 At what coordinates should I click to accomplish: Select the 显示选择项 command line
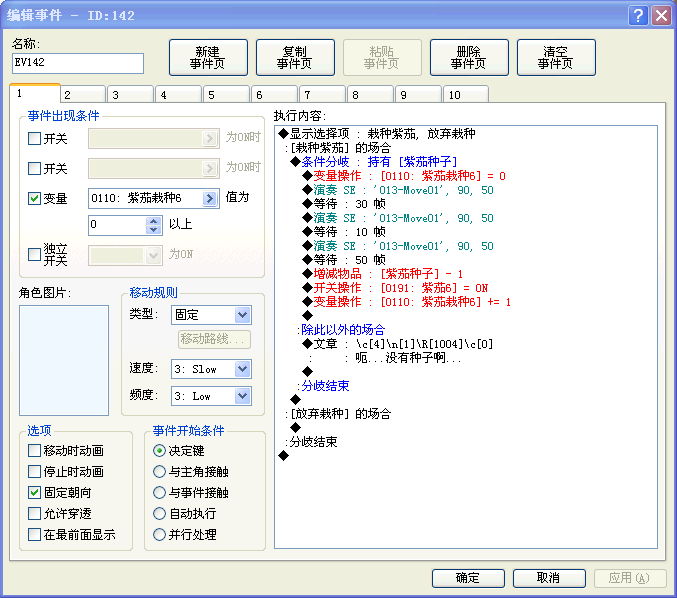[x=377, y=133]
